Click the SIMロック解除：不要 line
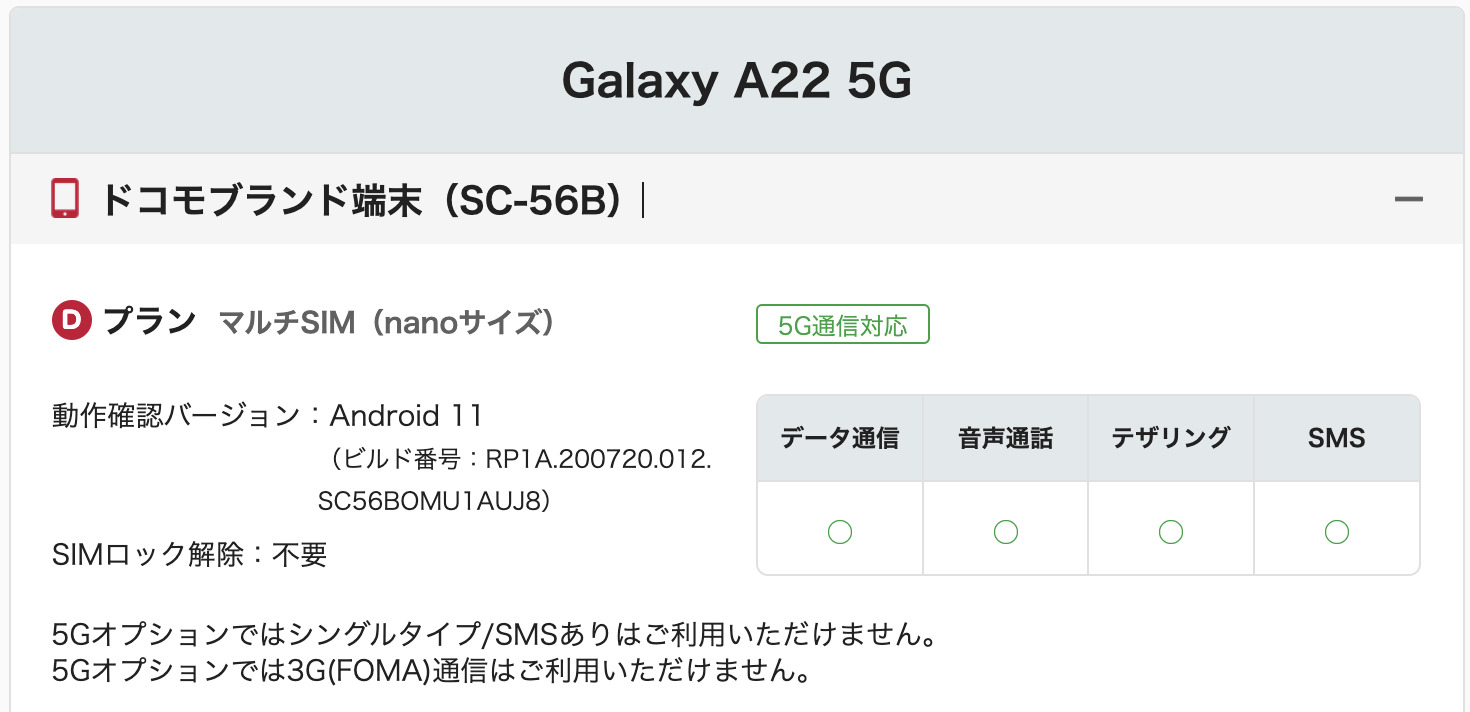 (189, 554)
